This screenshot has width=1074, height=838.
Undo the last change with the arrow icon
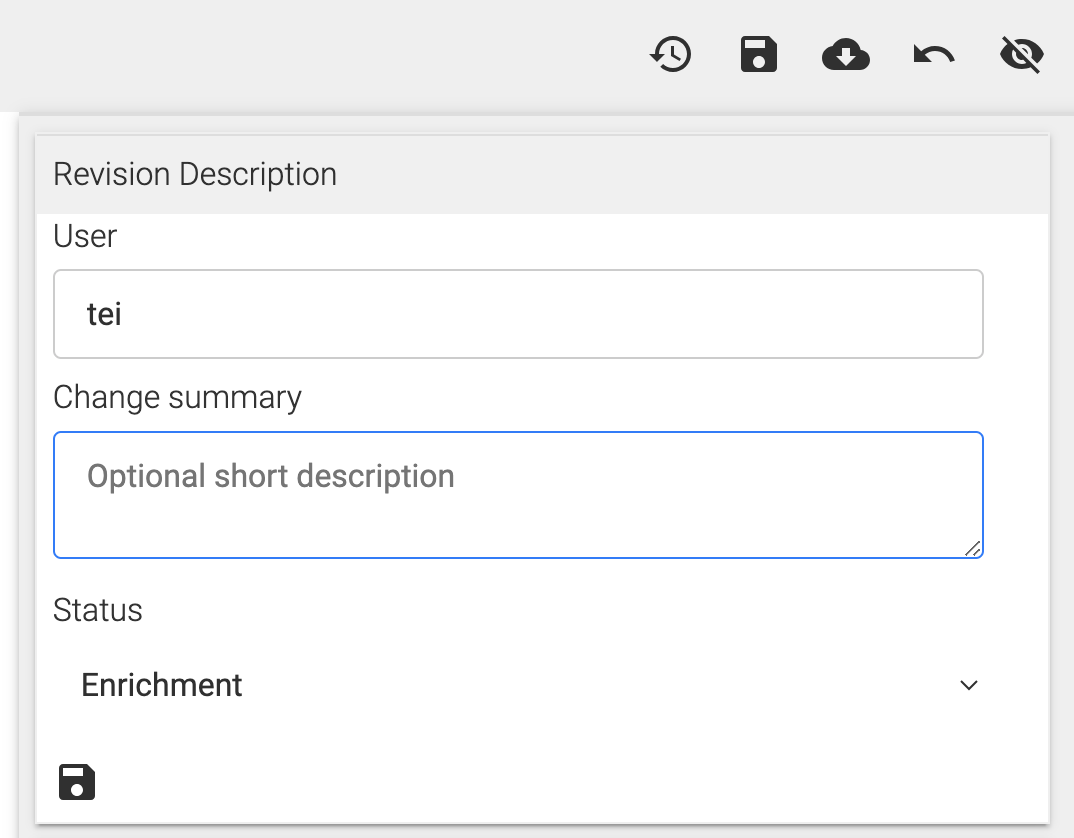click(934, 55)
